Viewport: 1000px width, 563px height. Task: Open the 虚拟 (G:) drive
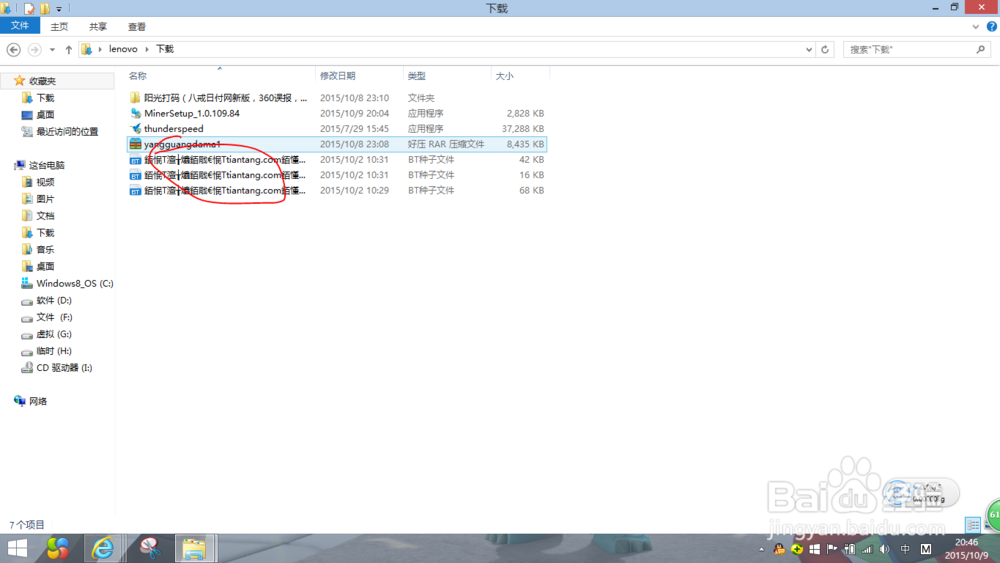click(x=54, y=334)
